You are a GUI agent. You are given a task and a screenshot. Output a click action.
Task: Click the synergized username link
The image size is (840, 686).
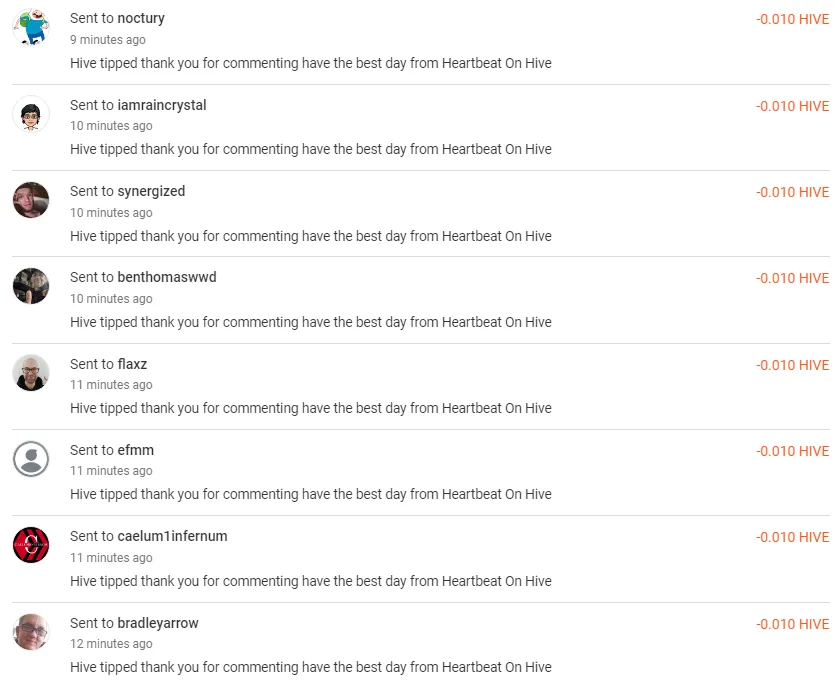(x=151, y=191)
